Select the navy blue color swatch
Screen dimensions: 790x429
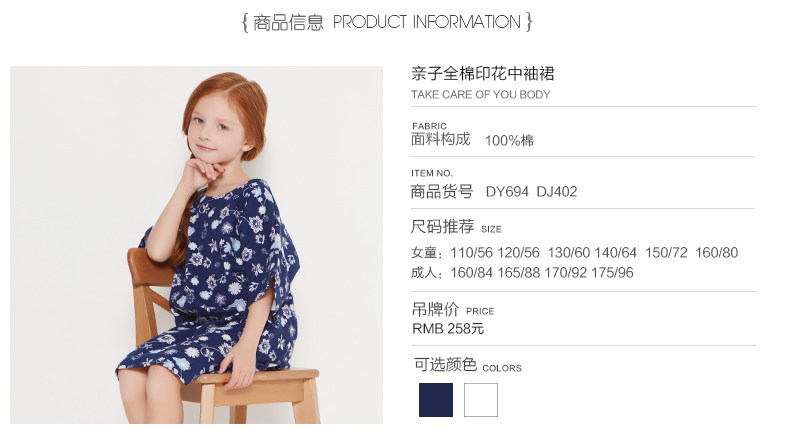[436, 400]
